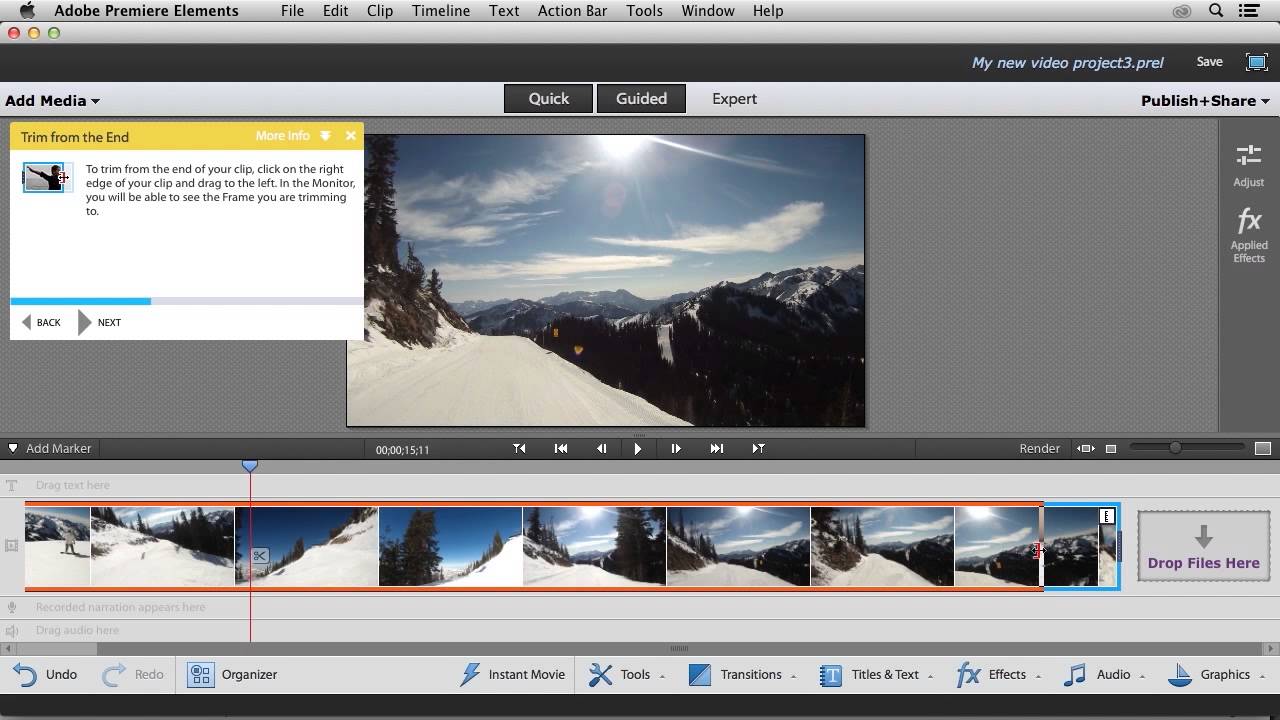
Task: Step back one frame
Action: coord(601,449)
